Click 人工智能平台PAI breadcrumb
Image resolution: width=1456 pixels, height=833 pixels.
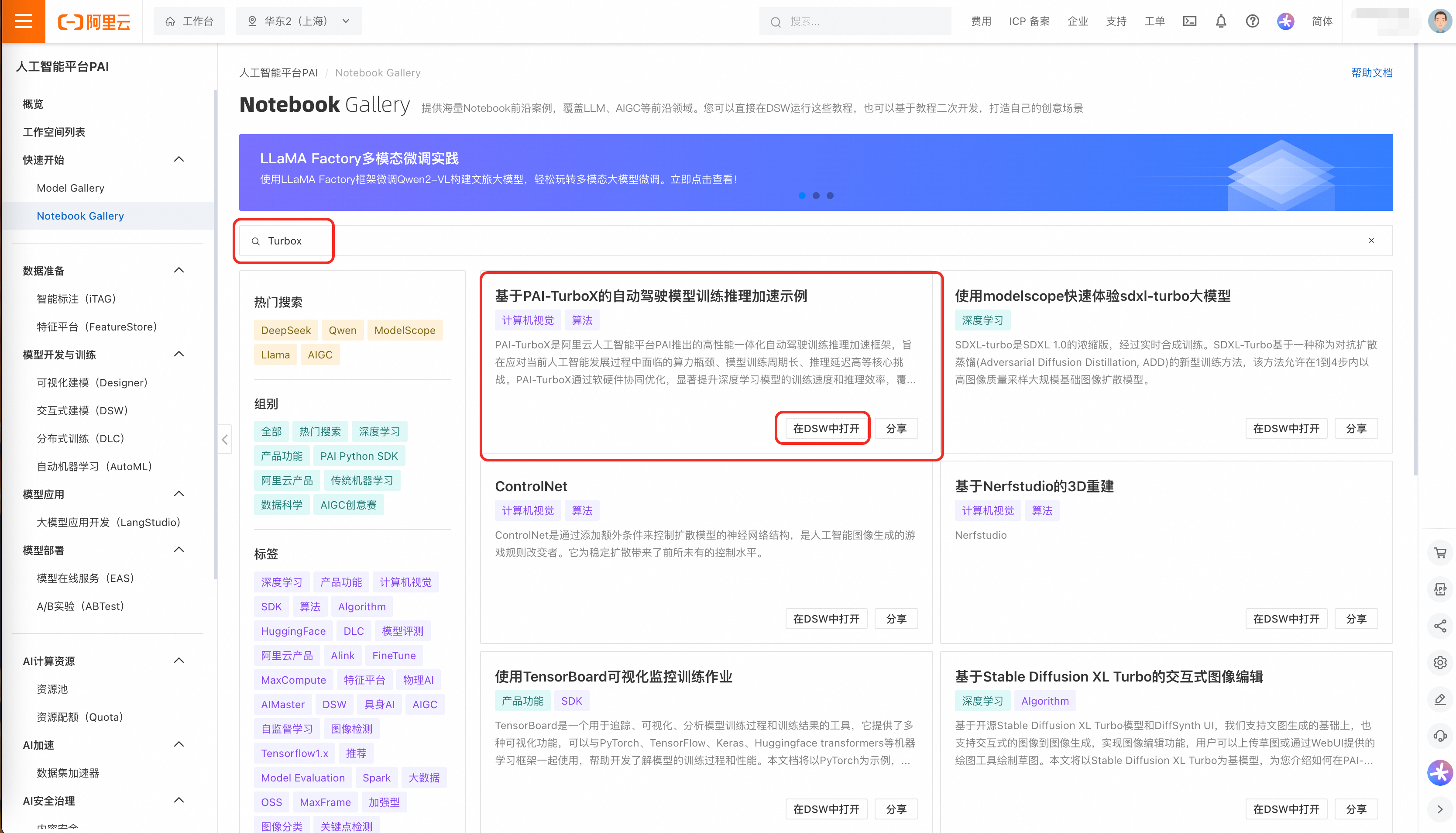point(278,72)
